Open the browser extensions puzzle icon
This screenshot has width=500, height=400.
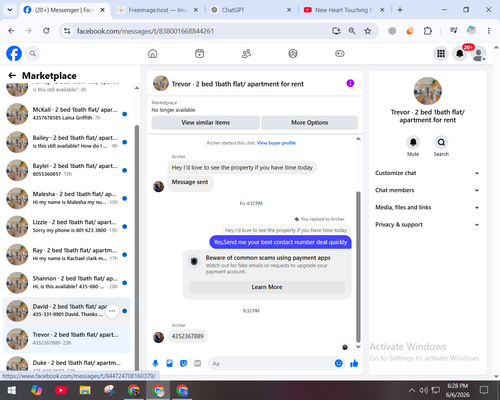coord(428,31)
